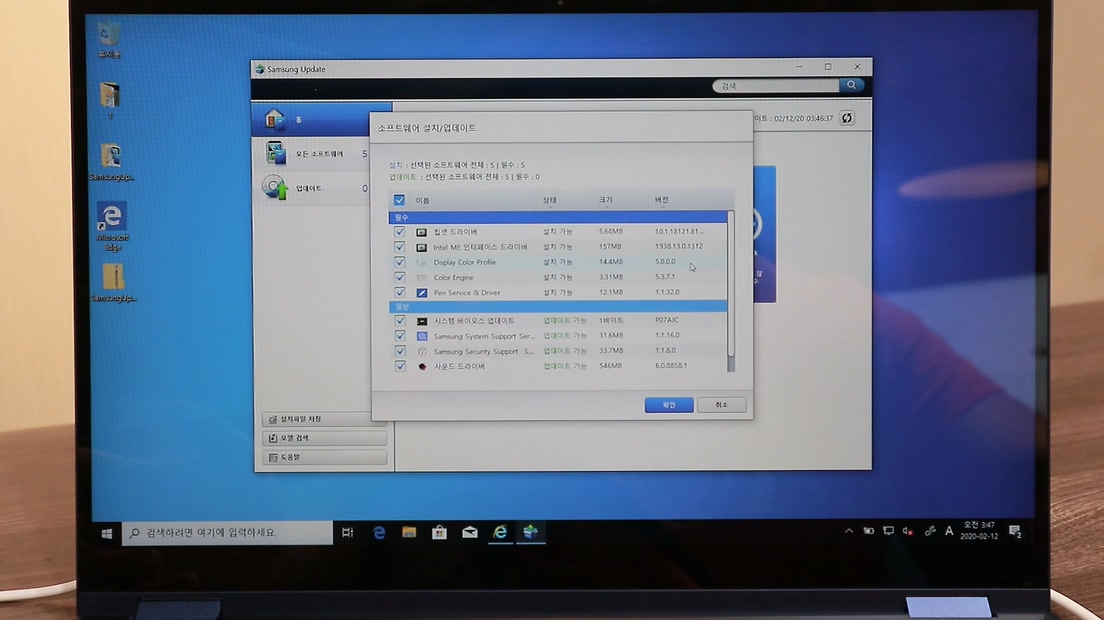Screen dimensions: 1104x620
Task: Click the network icon in the system tray
Action: pyautogui.click(x=889, y=531)
